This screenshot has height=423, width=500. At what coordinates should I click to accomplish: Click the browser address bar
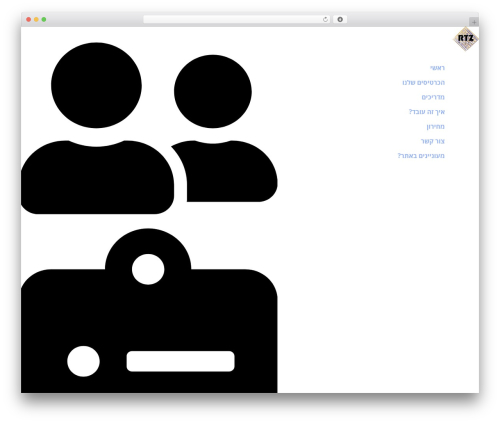tap(237, 19)
